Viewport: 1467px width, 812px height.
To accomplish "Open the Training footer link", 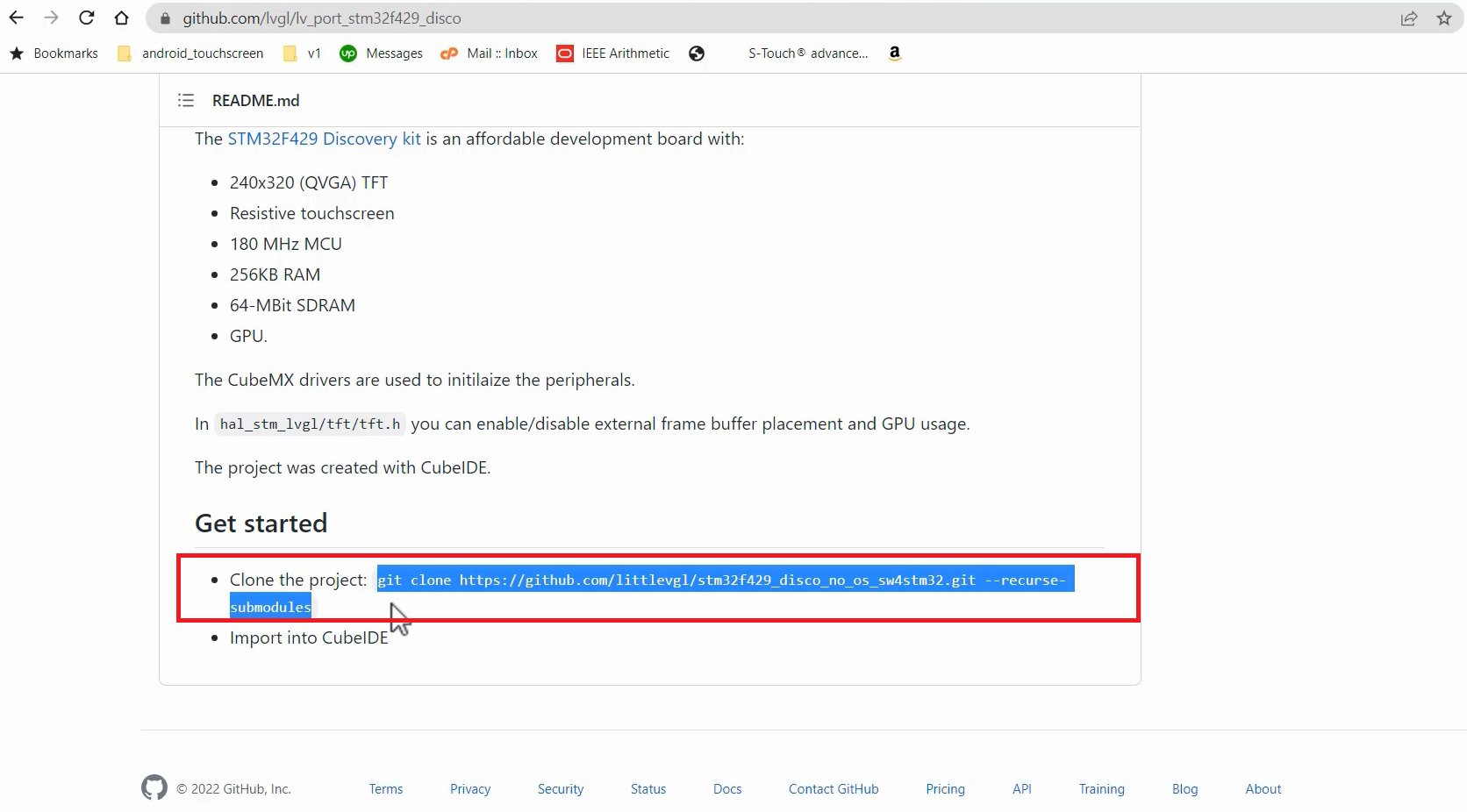I will (x=1102, y=789).
